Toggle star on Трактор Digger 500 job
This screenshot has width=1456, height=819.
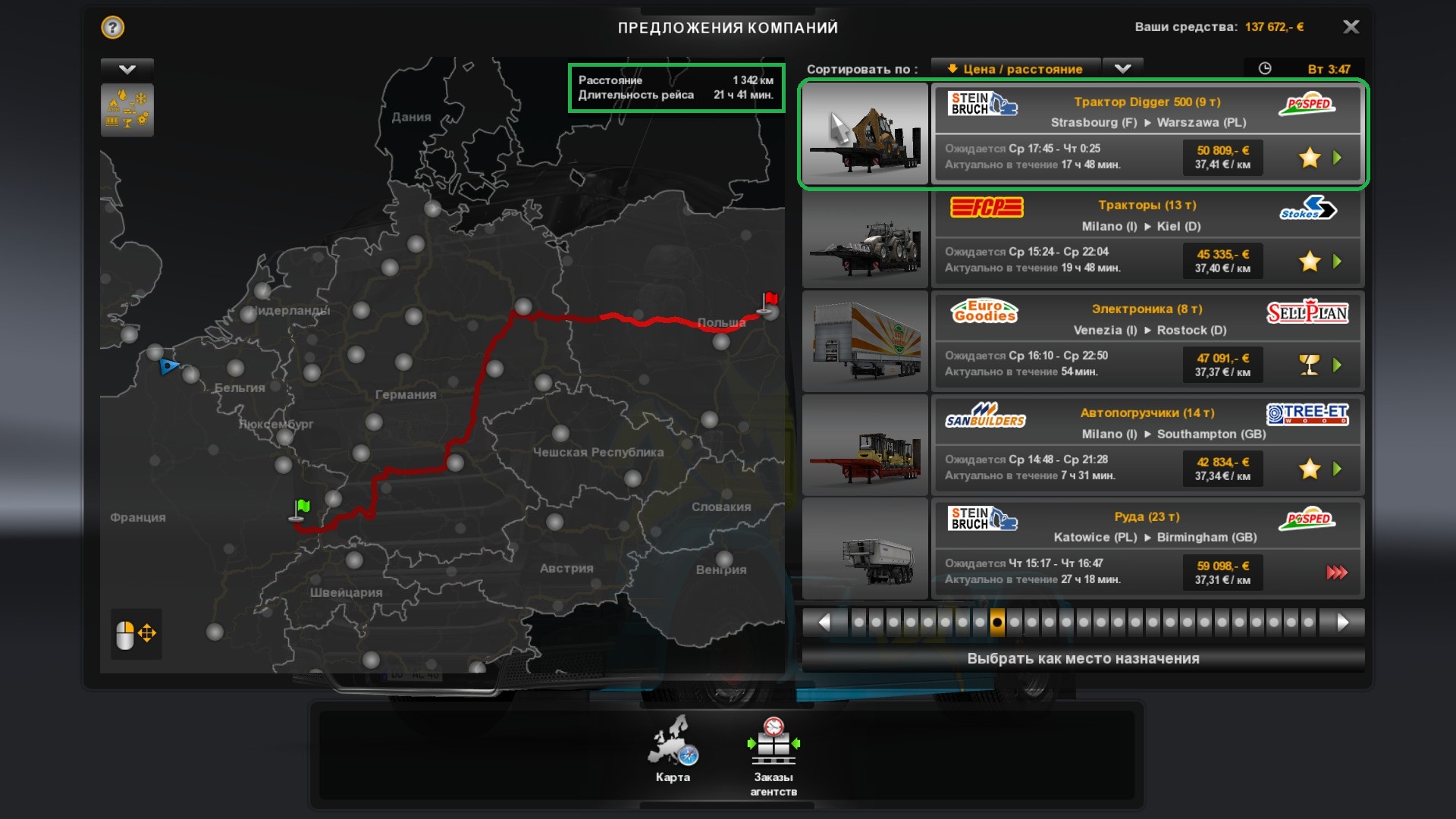(1309, 158)
